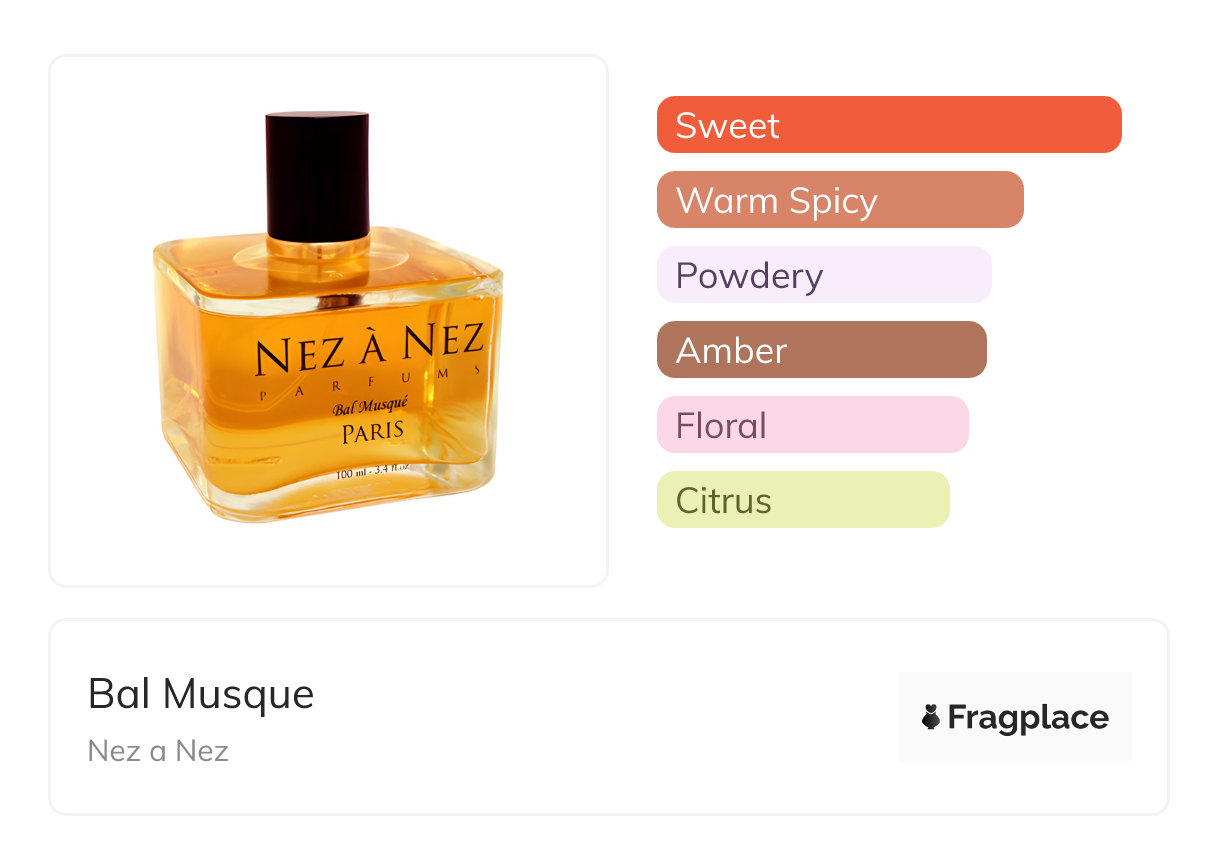Click the 100 ml volume text on the bottle

(372, 472)
